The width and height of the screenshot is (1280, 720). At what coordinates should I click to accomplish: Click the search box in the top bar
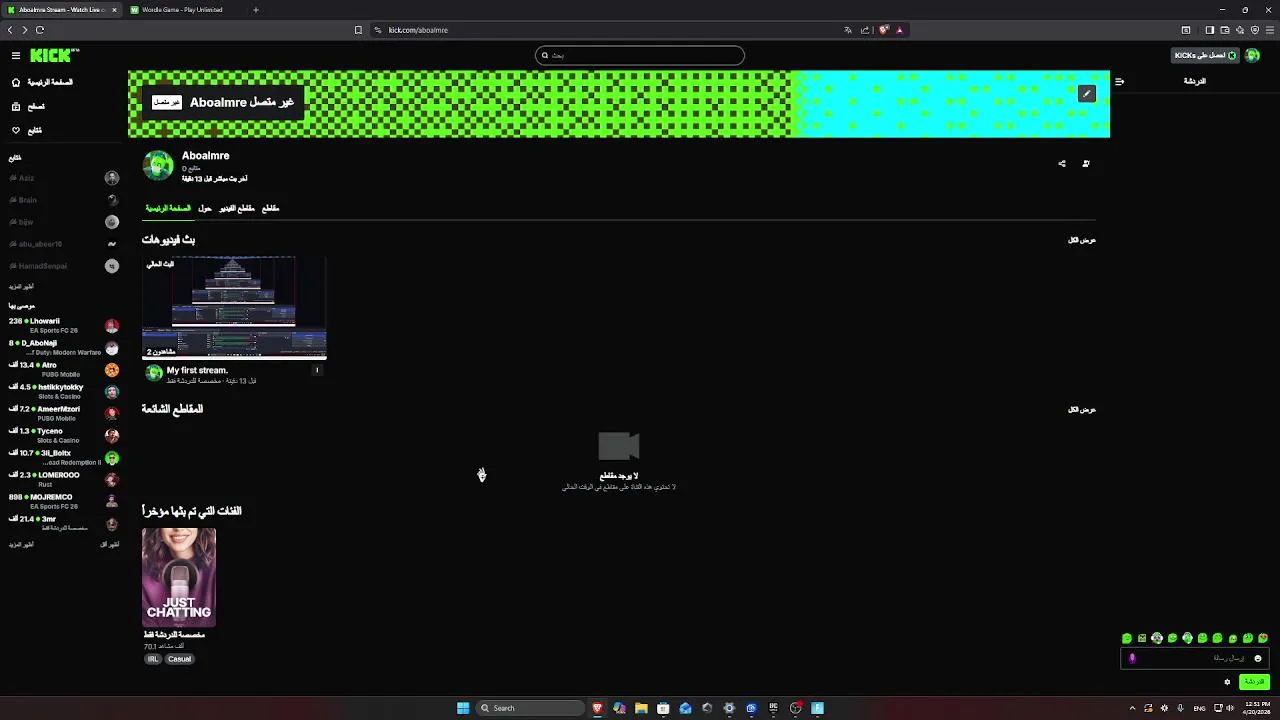640,55
